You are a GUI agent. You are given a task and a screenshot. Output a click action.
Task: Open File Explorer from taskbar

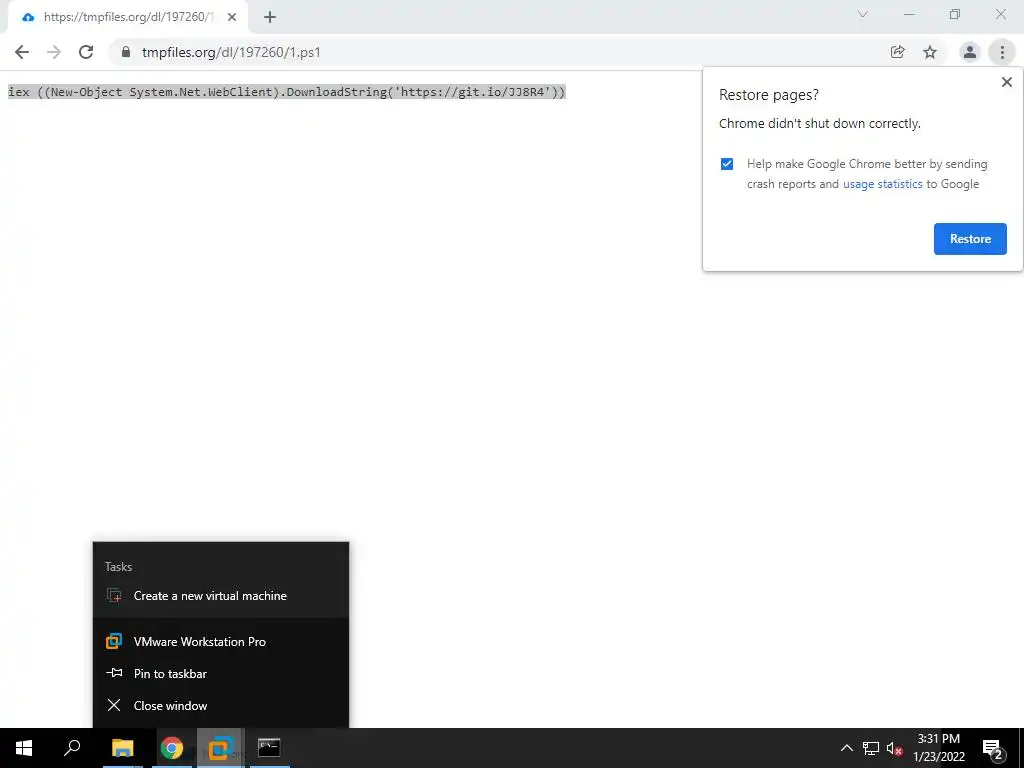pyautogui.click(x=122, y=748)
